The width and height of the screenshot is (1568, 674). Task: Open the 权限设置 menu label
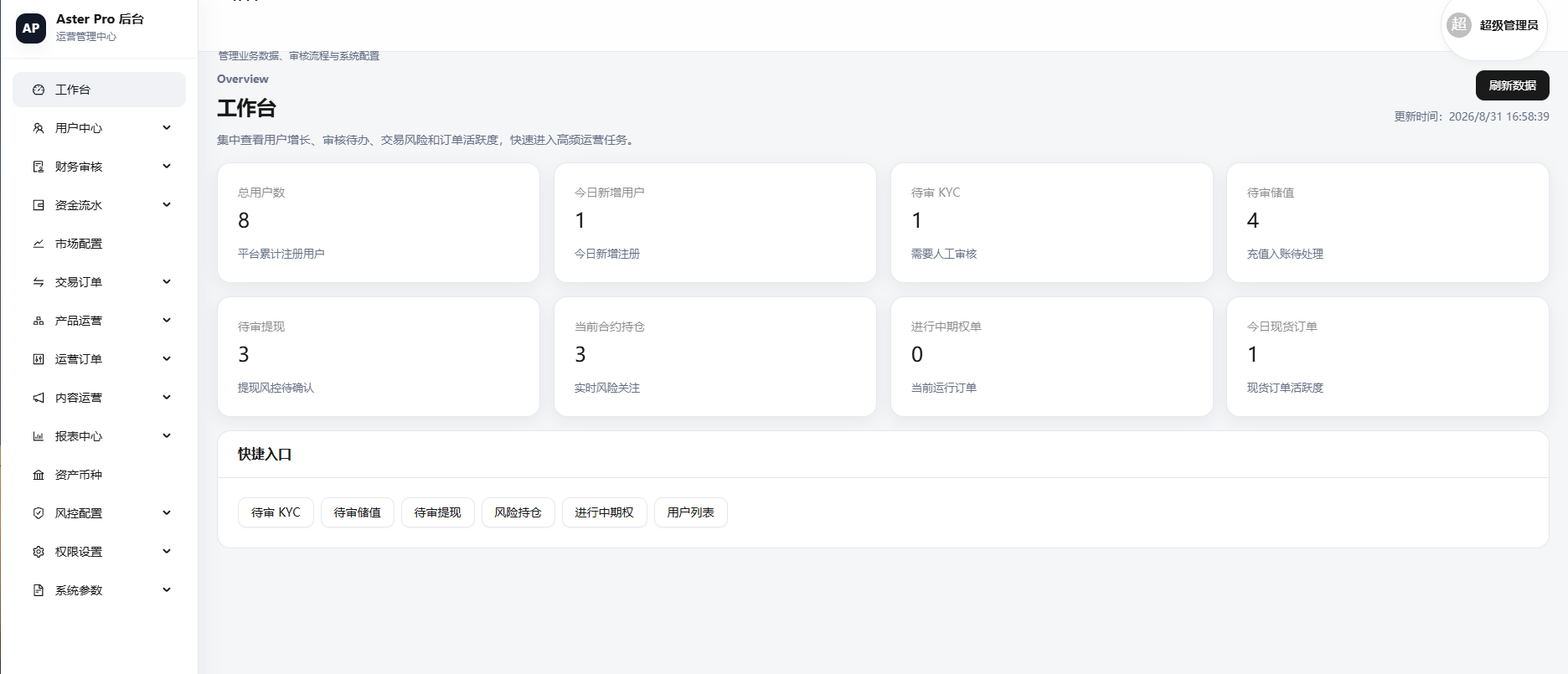79,552
